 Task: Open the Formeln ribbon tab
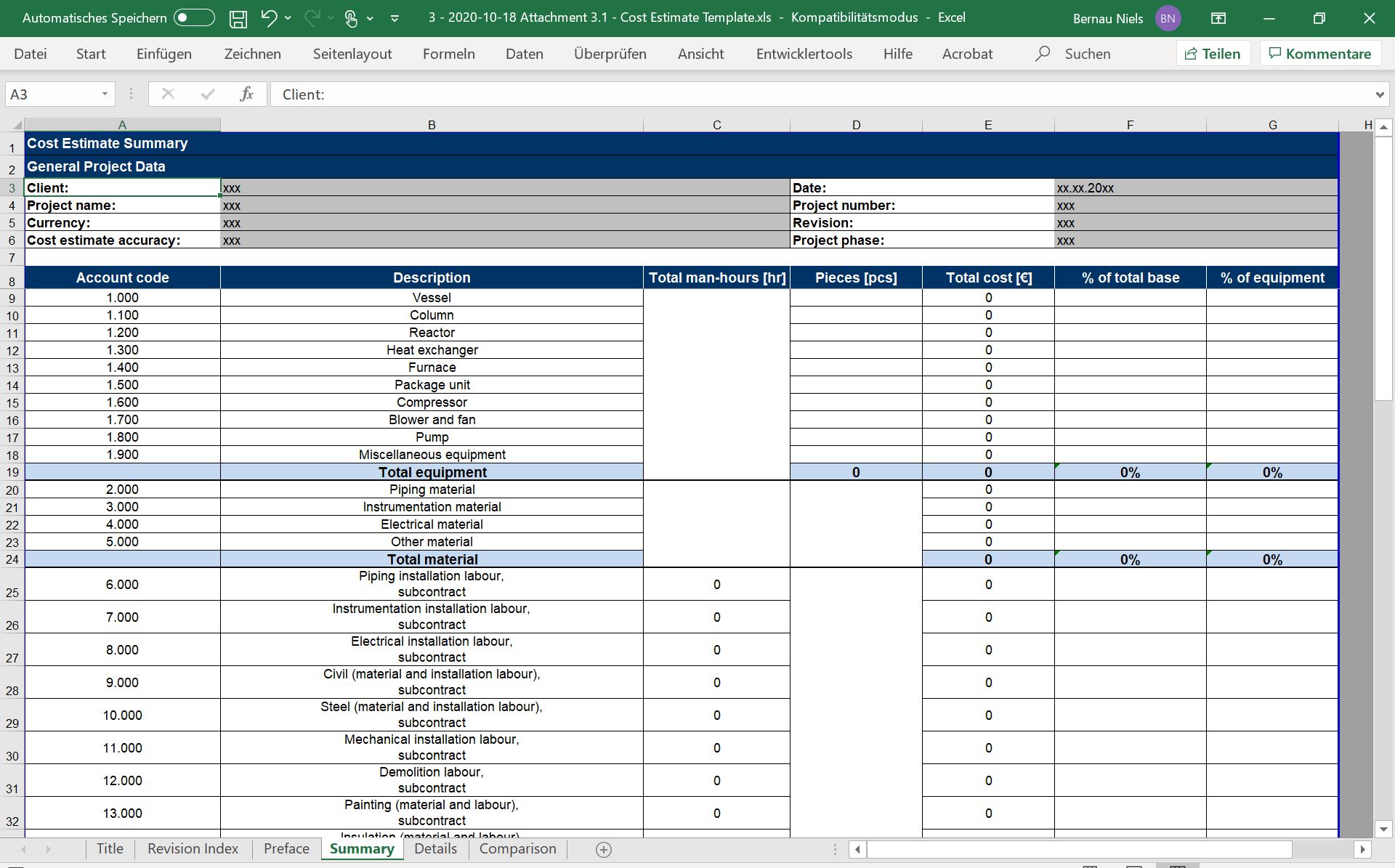448,54
